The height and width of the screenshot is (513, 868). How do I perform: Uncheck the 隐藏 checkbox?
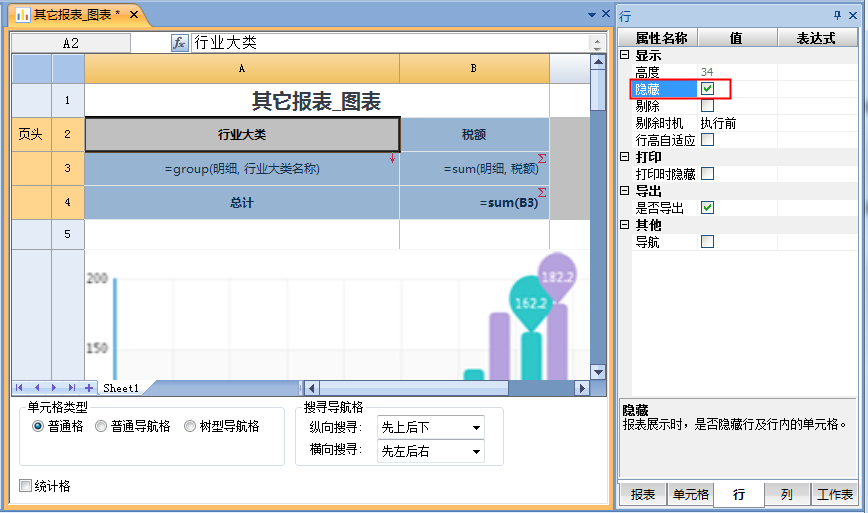coord(707,90)
